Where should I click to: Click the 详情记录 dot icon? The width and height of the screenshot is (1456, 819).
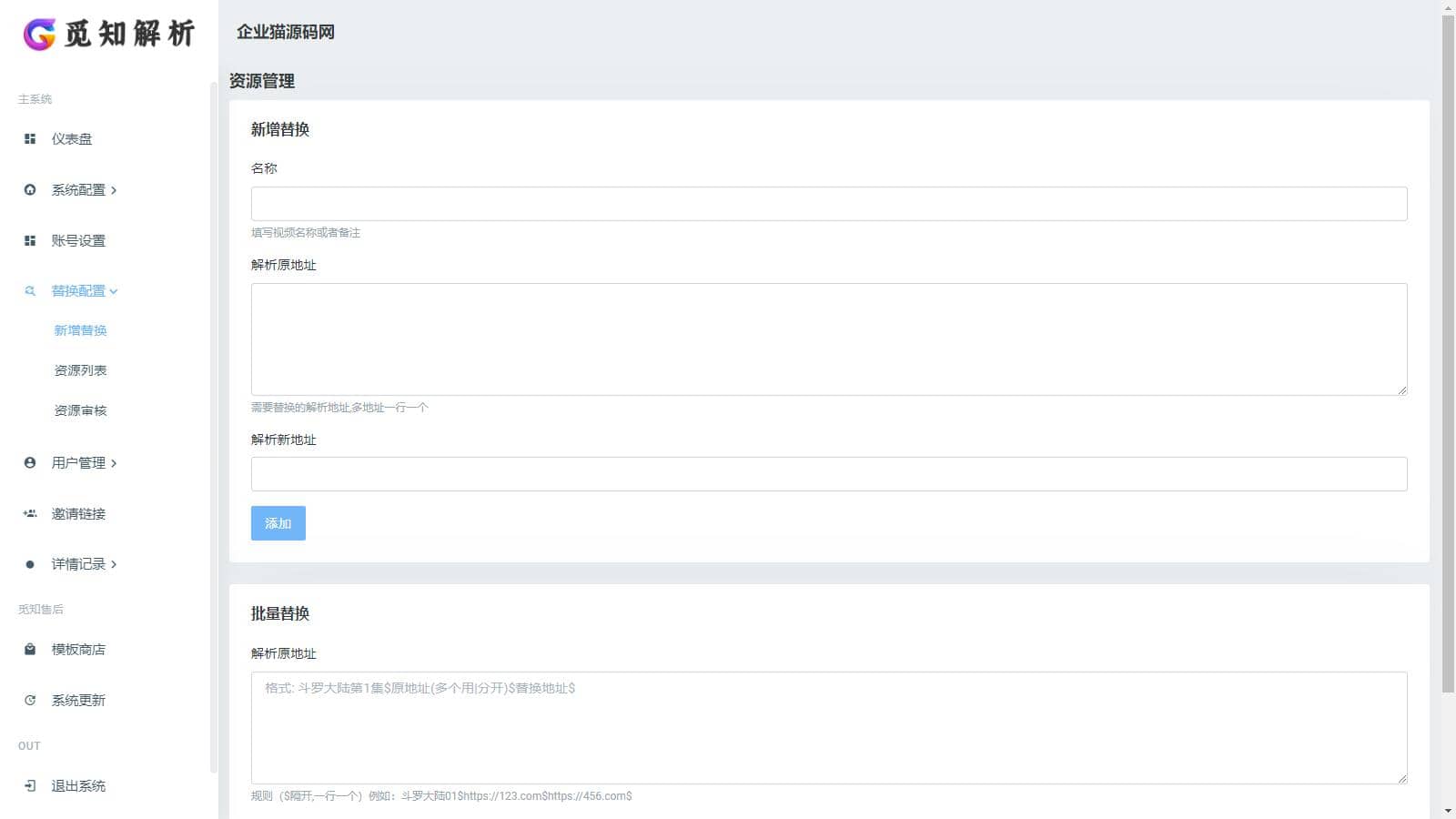tap(30, 565)
